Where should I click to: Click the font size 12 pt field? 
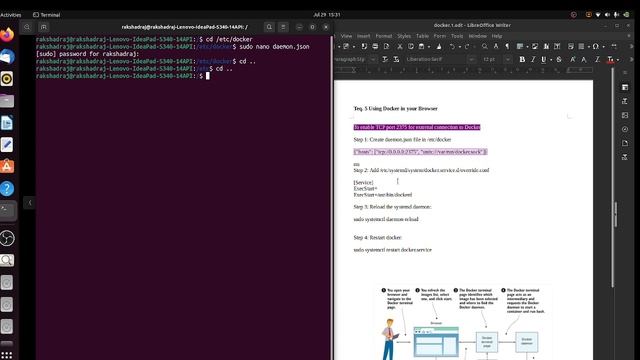[x=491, y=60]
